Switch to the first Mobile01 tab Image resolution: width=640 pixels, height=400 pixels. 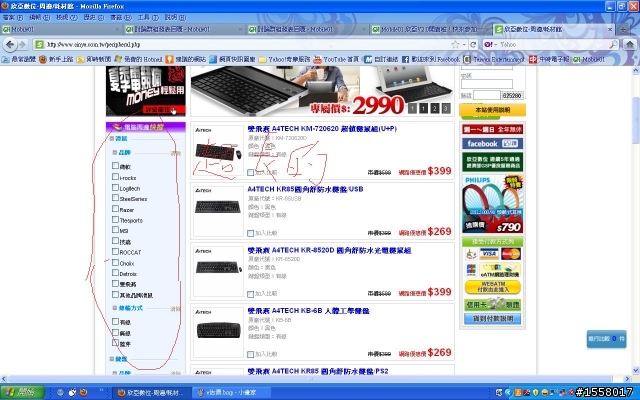(x=61, y=29)
